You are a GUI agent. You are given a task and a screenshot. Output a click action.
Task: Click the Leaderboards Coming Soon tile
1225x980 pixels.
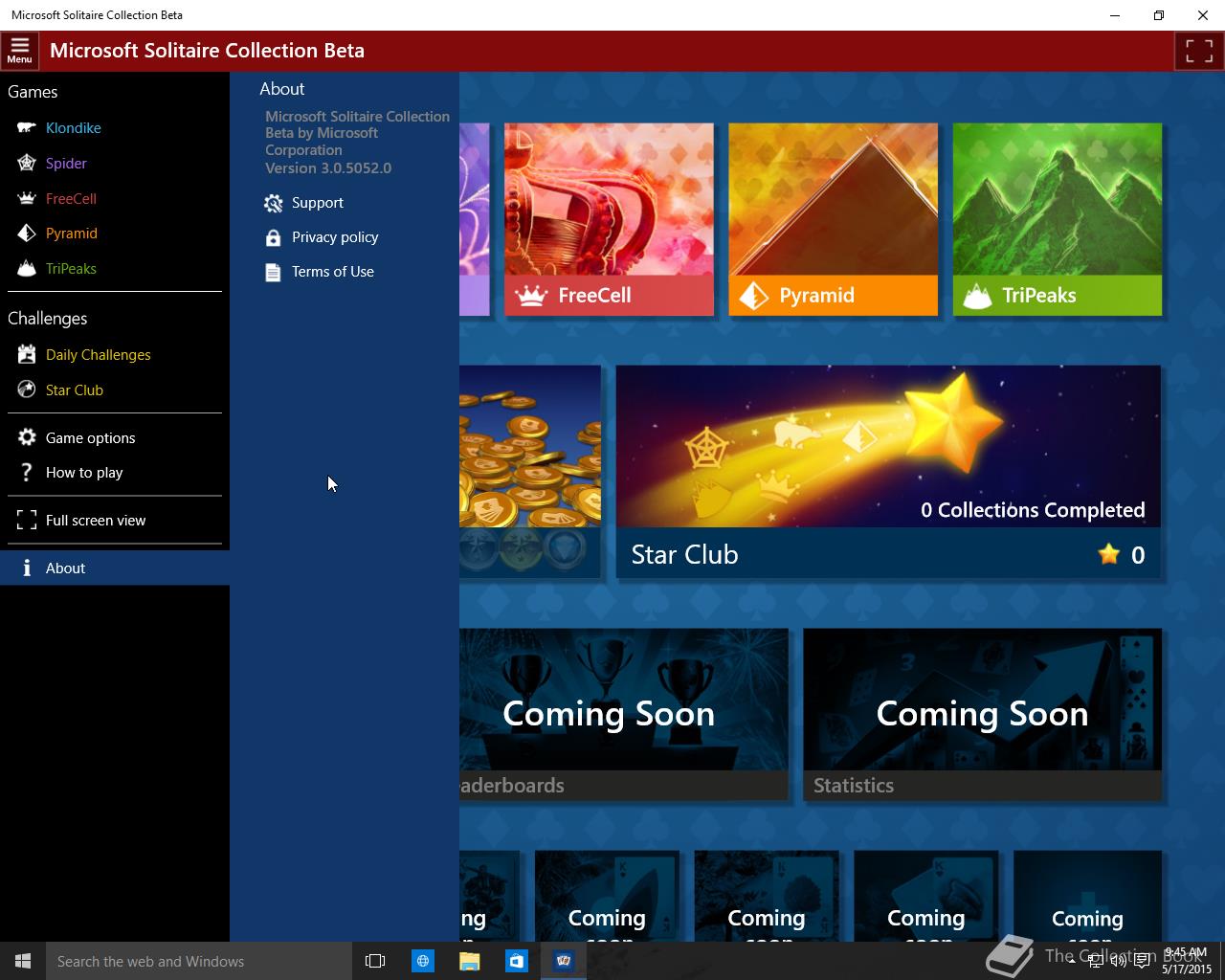coord(624,714)
